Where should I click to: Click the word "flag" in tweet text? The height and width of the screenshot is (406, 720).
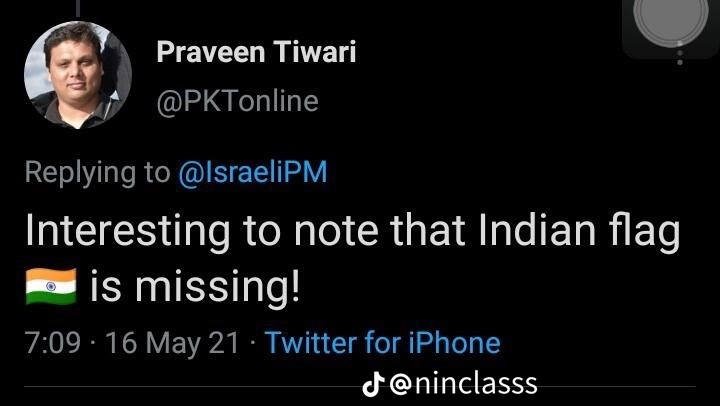pyautogui.click(x=649, y=233)
